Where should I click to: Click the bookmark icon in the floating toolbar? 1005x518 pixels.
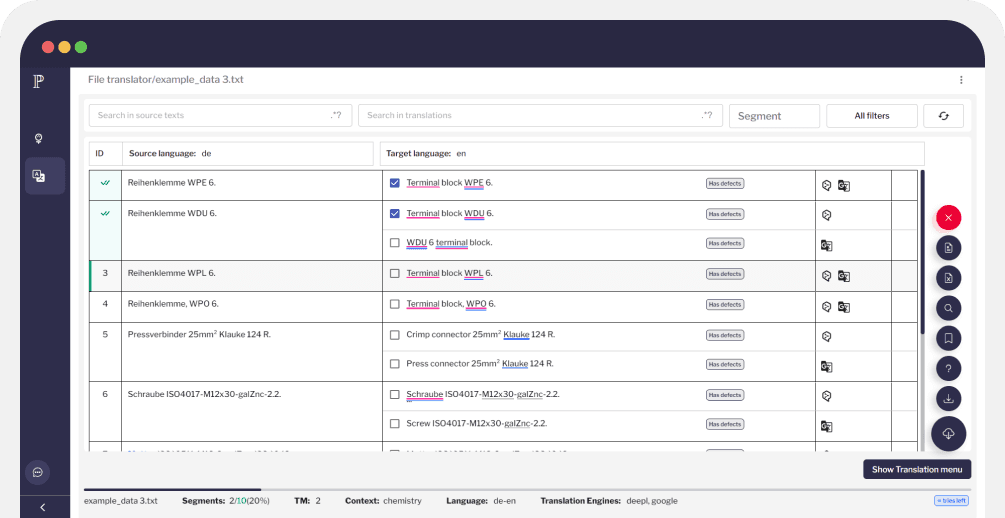tap(949, 338)
